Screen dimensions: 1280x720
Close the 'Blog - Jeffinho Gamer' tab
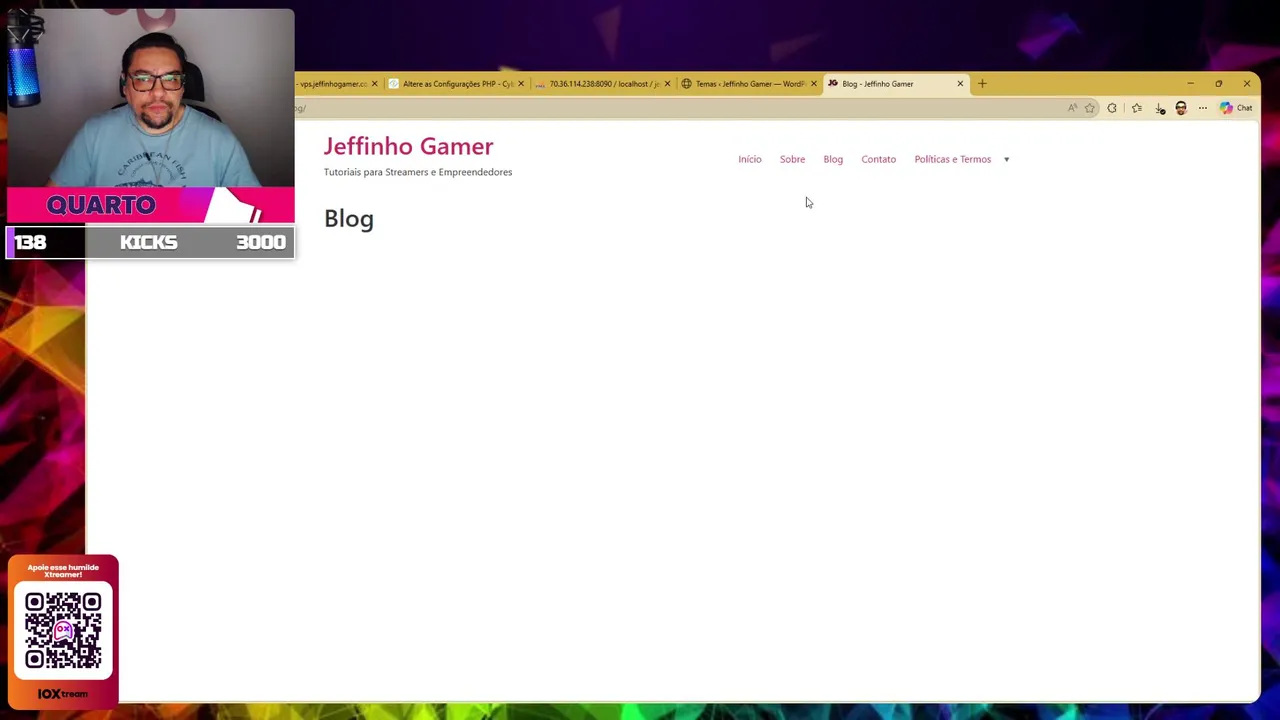click(960, 84)
